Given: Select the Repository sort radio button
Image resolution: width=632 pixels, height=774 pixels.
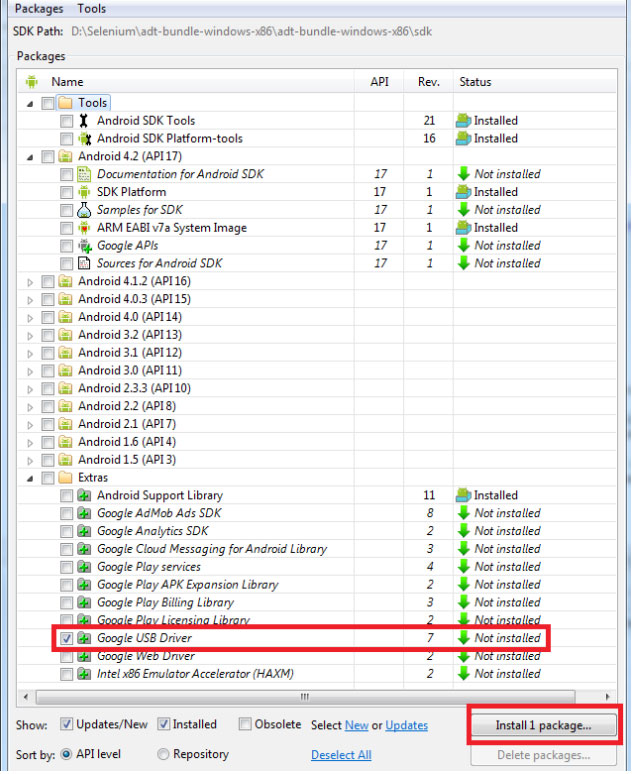Looking at the screenshot, I should coord(163,754).
